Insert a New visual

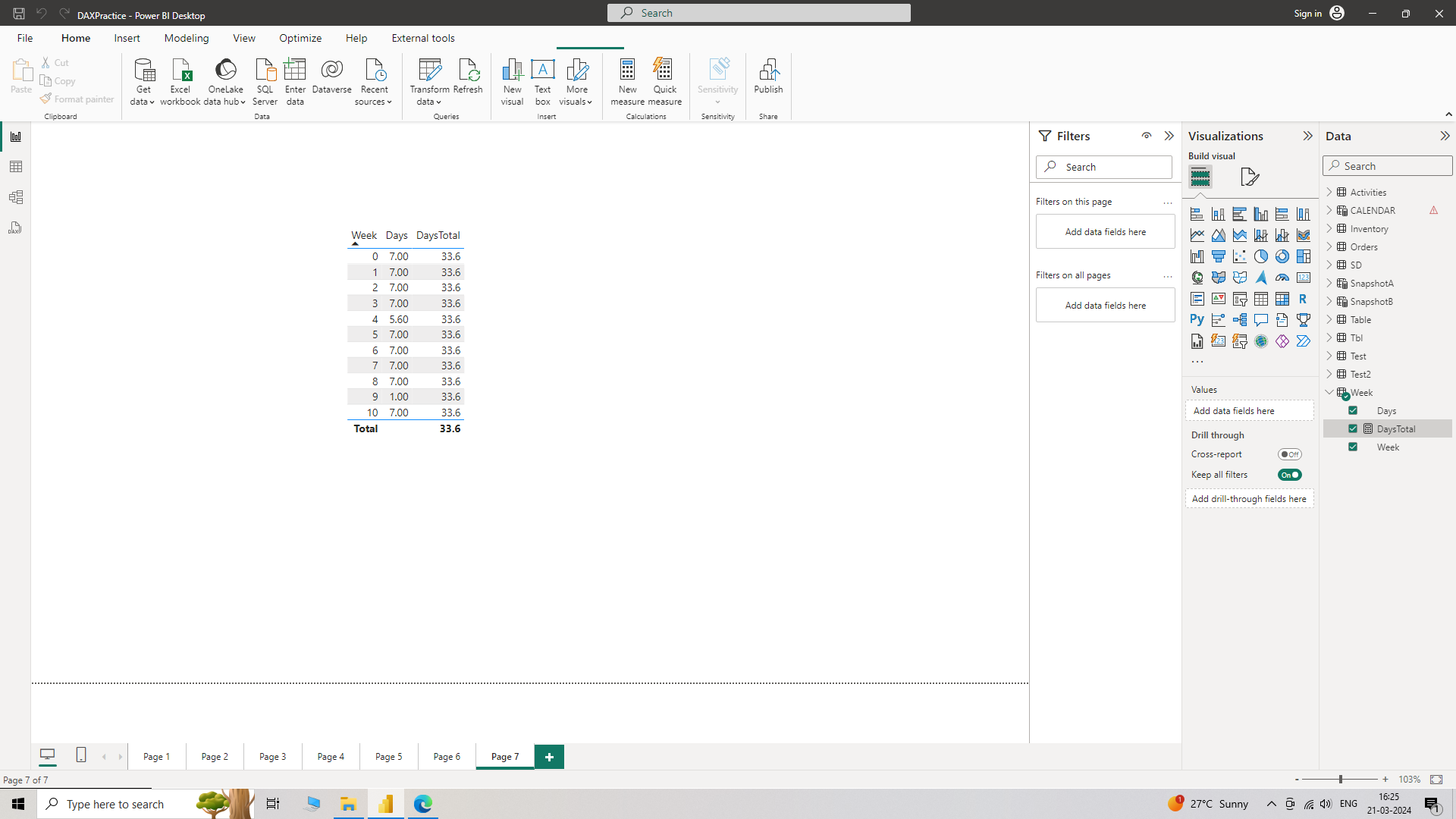(x=512, y=82)
